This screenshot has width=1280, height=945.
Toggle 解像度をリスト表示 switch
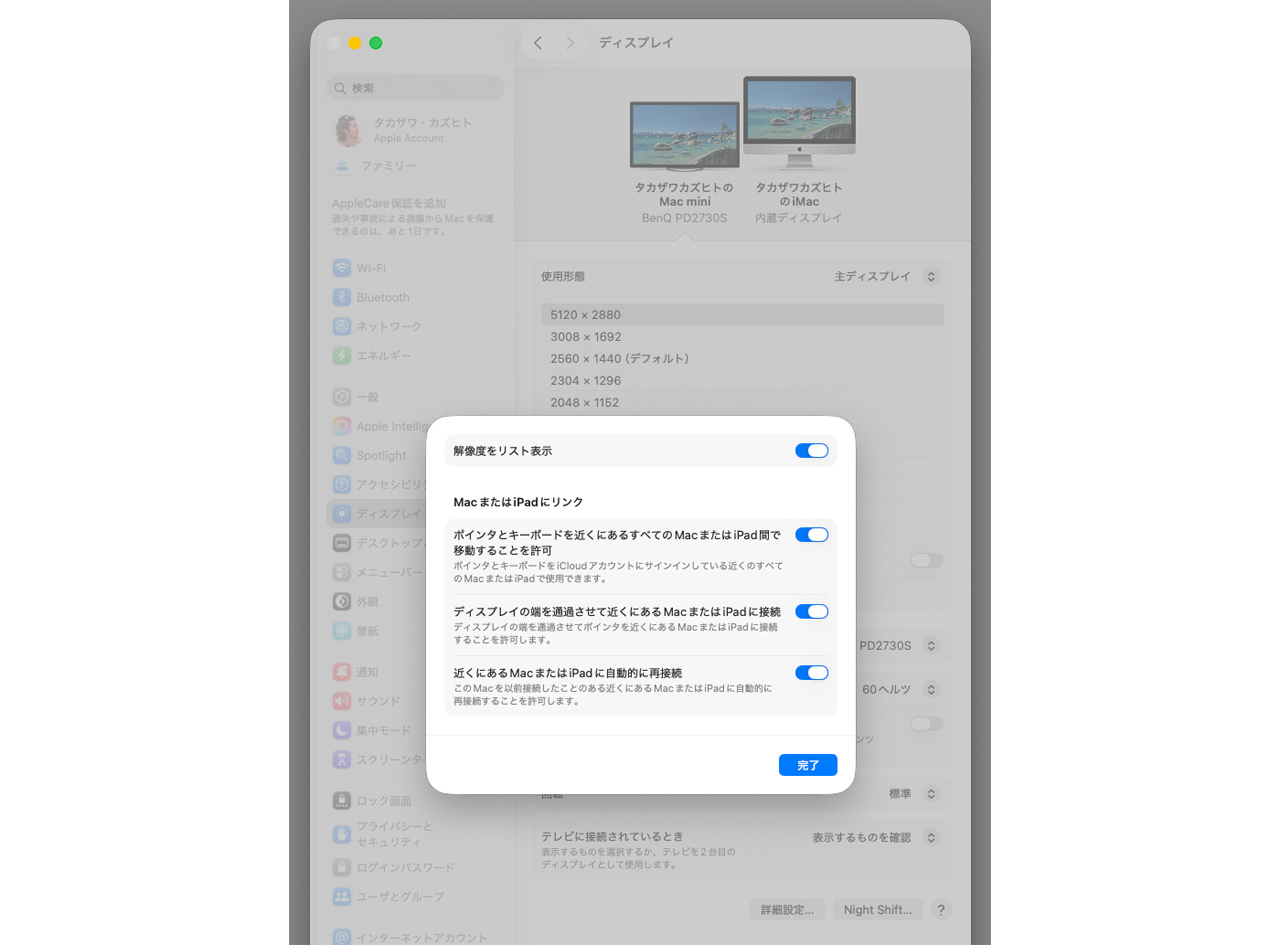click(811, 451)
